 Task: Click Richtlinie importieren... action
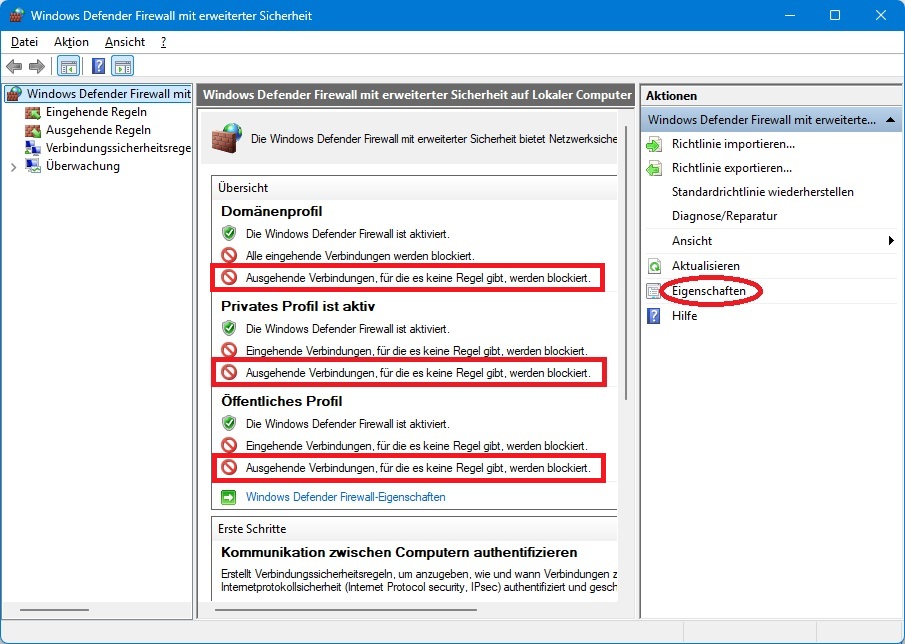pyautogui.click(x=733, y=144)
